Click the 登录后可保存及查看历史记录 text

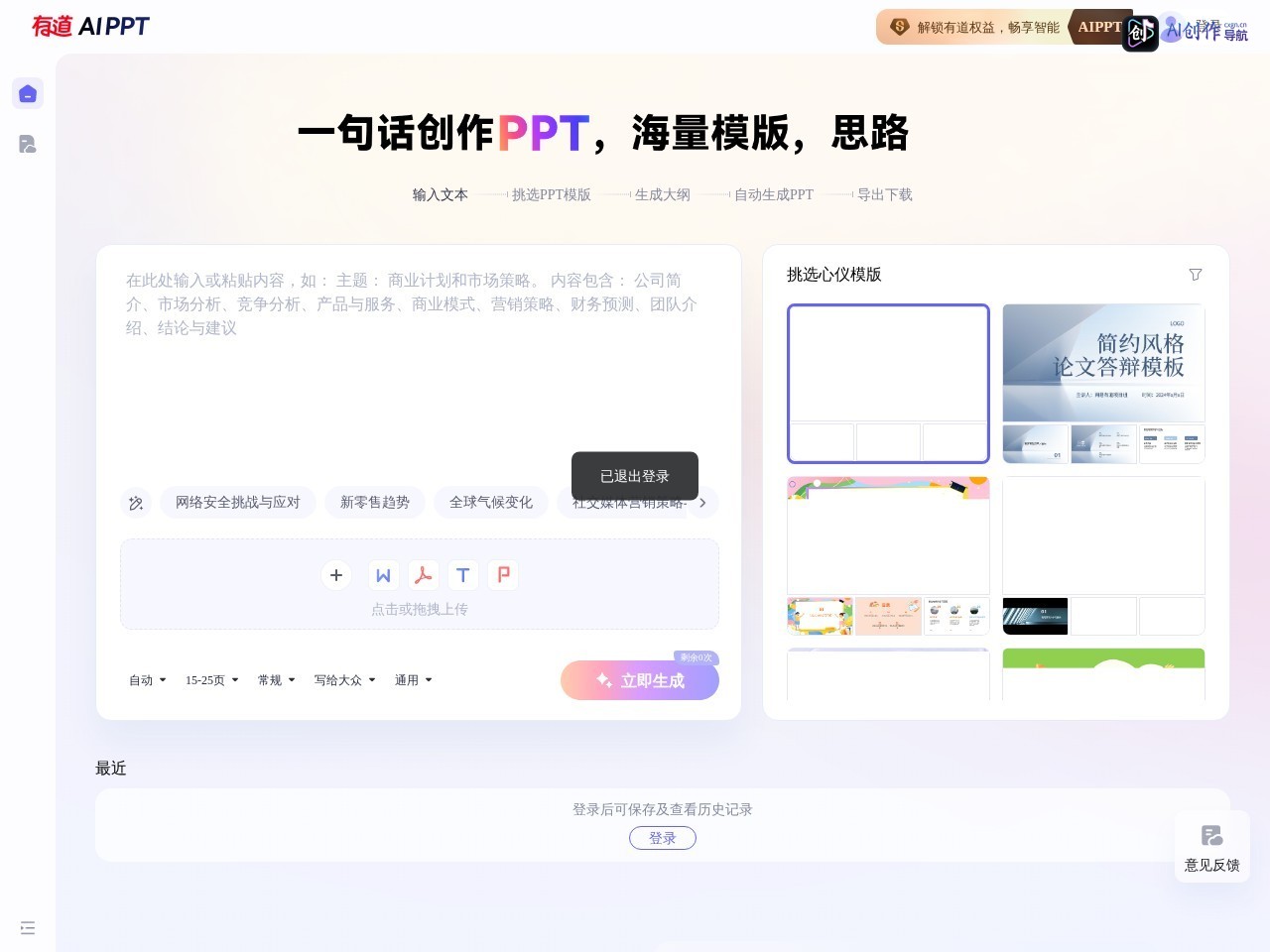click(663, 809)
